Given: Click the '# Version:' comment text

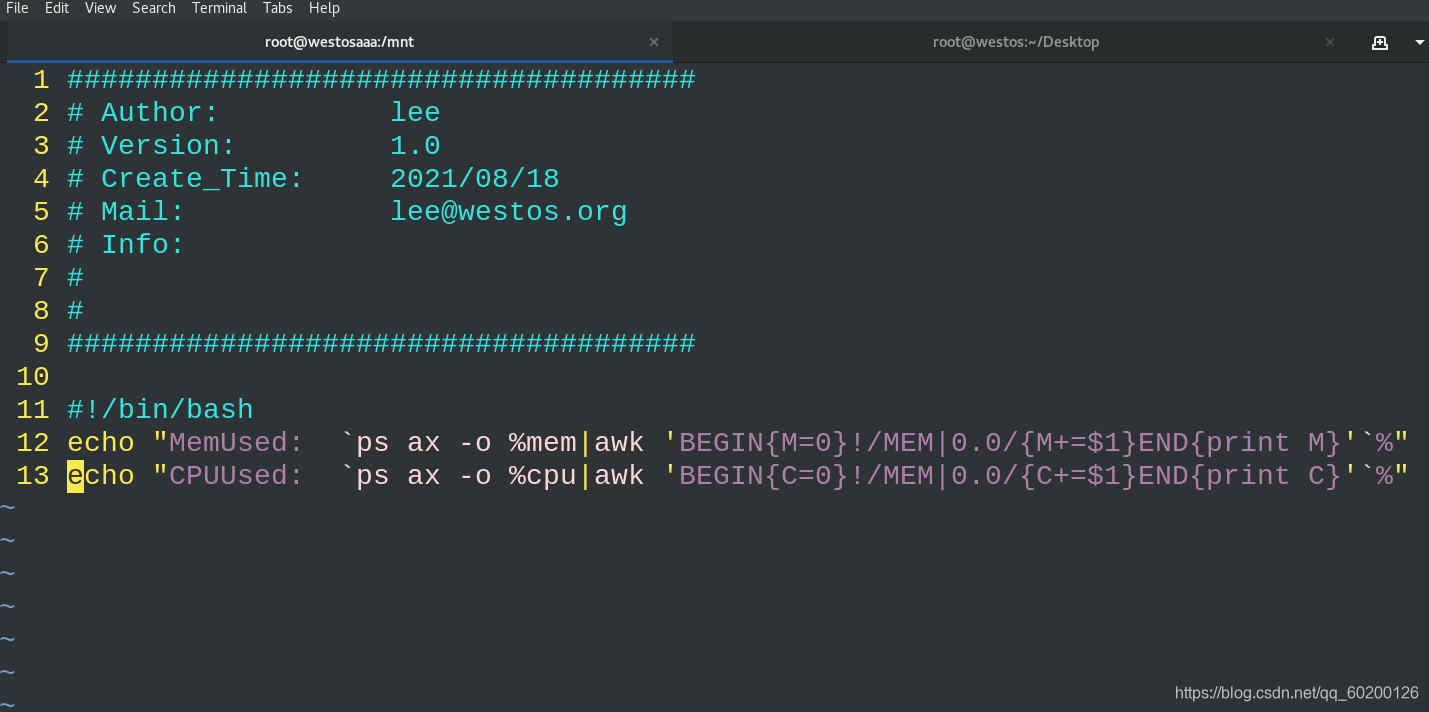Looking at the screenshot, I should (151, 145).
